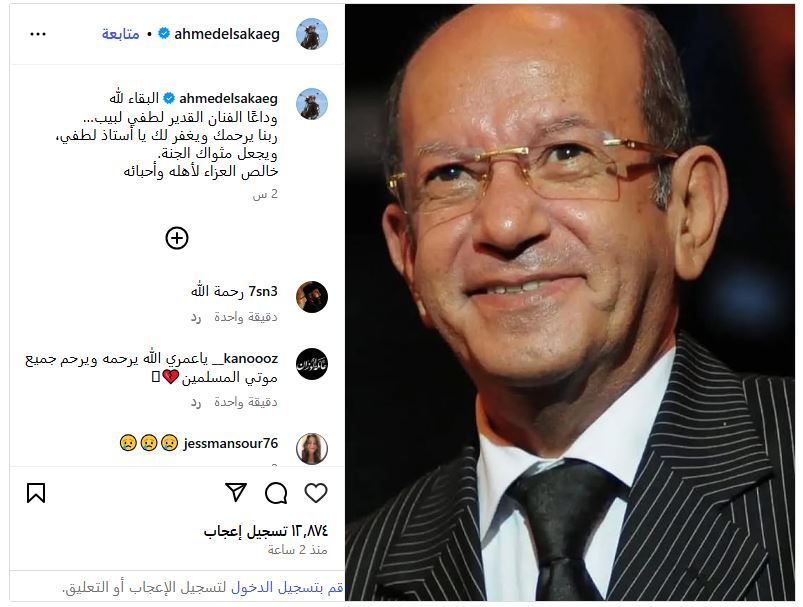Click the verified badge beside header username
Viewport: 803px width, 607px height.
point(164,34)
